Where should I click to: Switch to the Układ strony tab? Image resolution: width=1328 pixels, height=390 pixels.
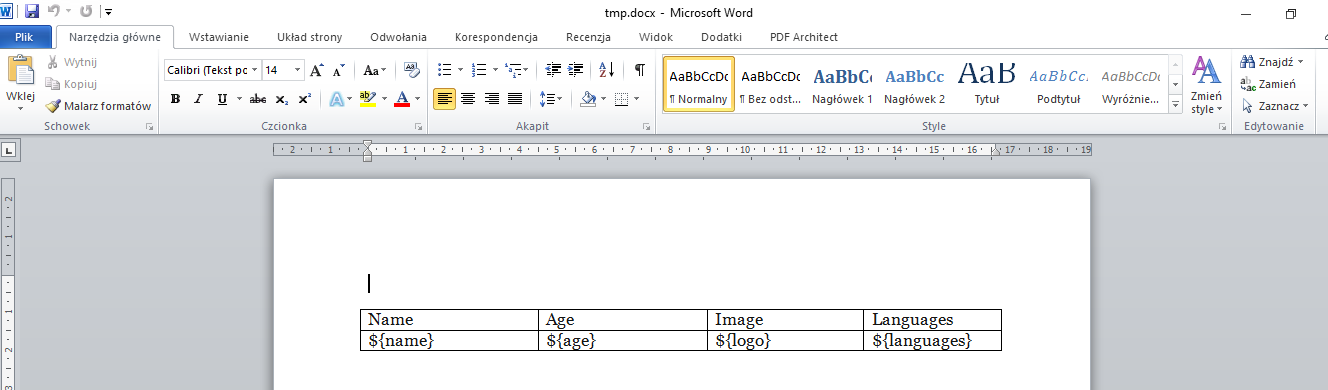click(x=310, y=37)
